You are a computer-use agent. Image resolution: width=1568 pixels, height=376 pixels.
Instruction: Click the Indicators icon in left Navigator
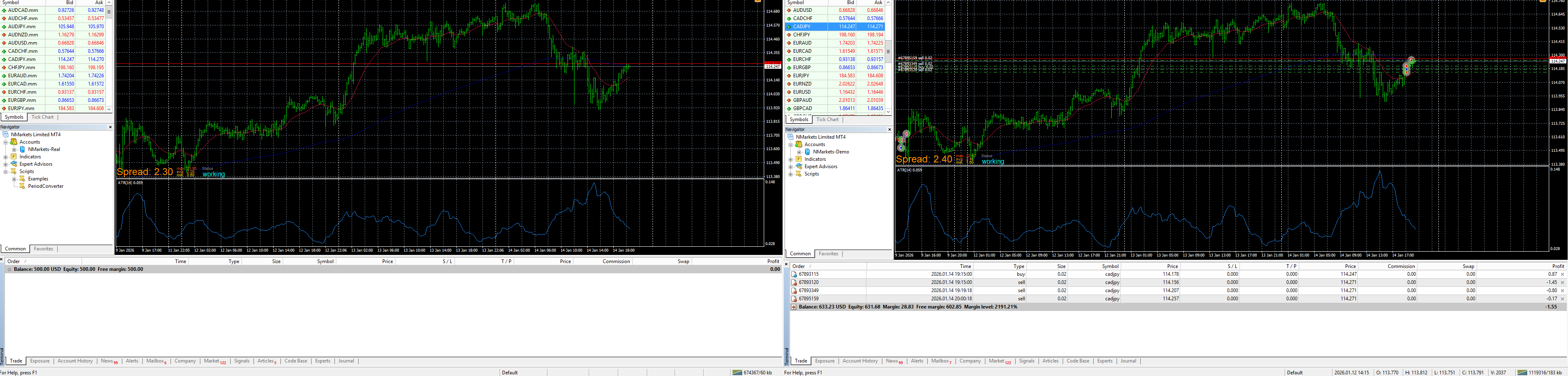pos(14,157)
